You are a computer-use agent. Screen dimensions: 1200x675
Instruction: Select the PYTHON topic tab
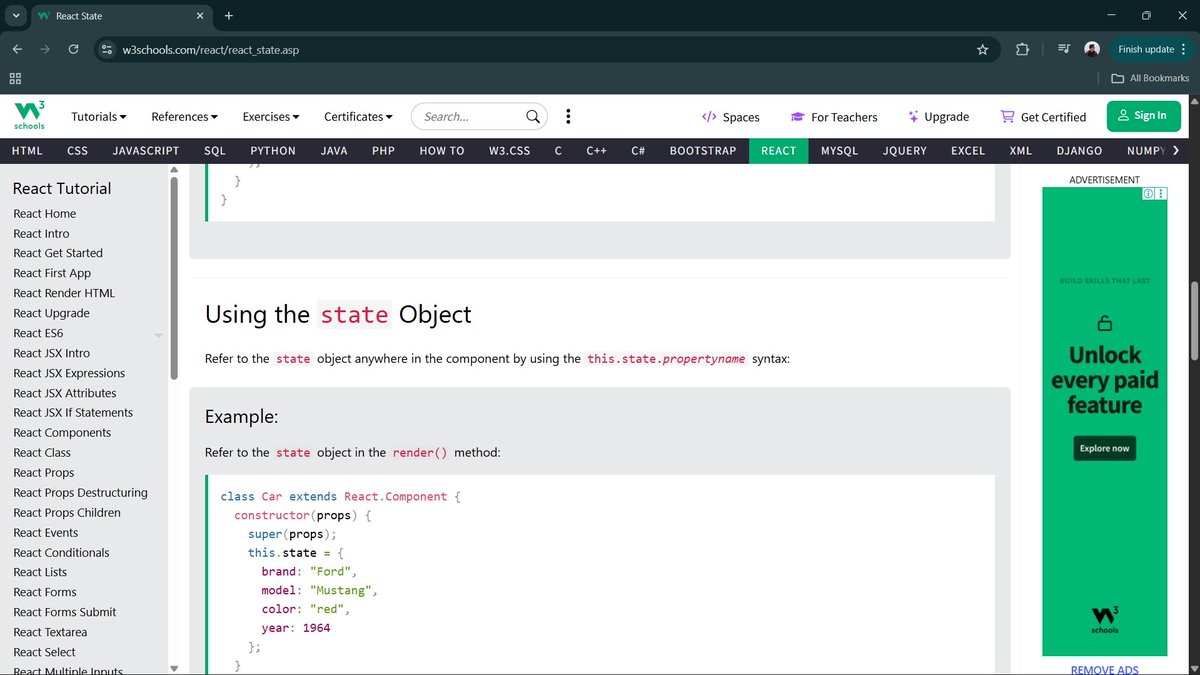(273, 151)
